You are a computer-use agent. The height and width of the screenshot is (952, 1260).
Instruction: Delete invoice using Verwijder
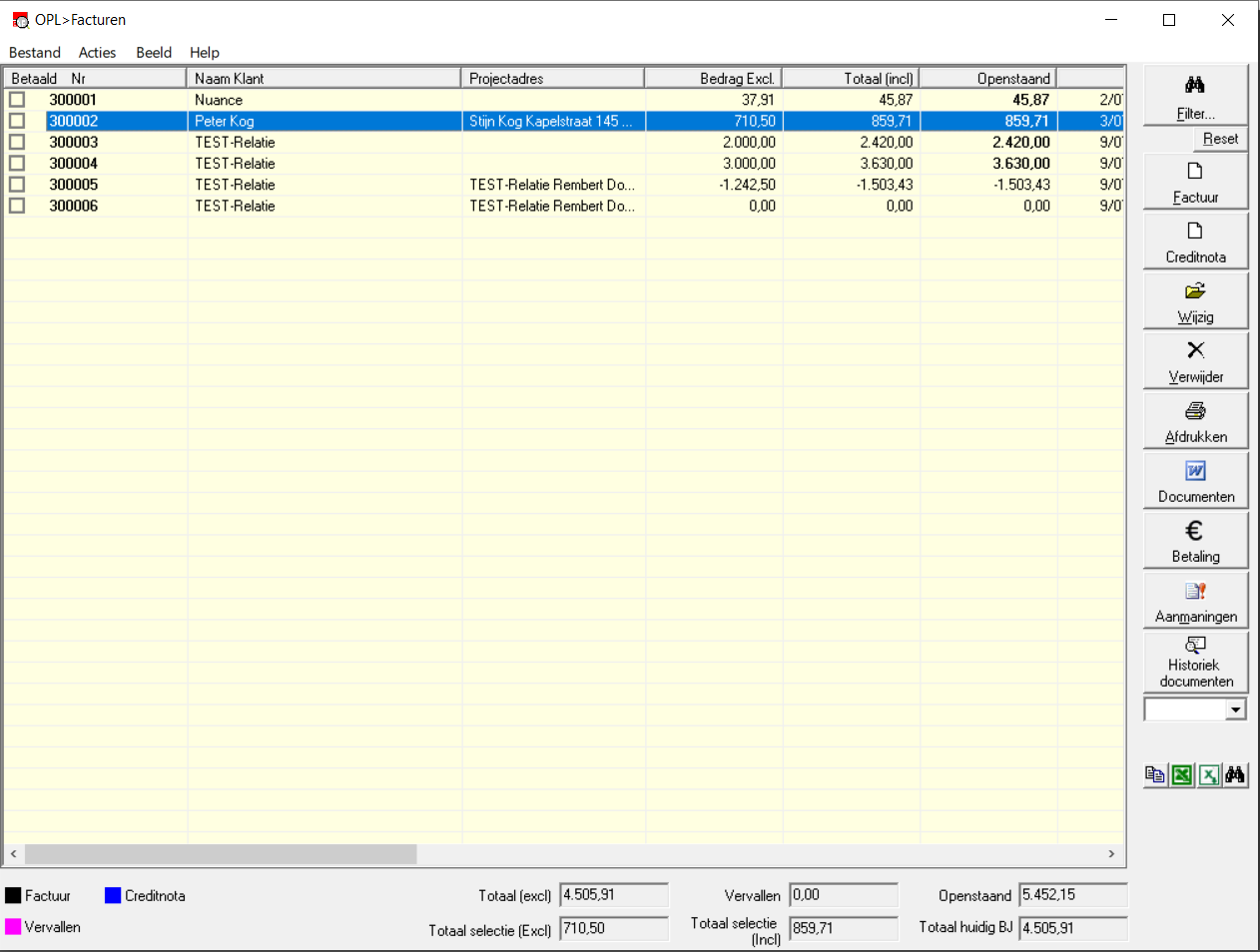[x=1195, y=361]
